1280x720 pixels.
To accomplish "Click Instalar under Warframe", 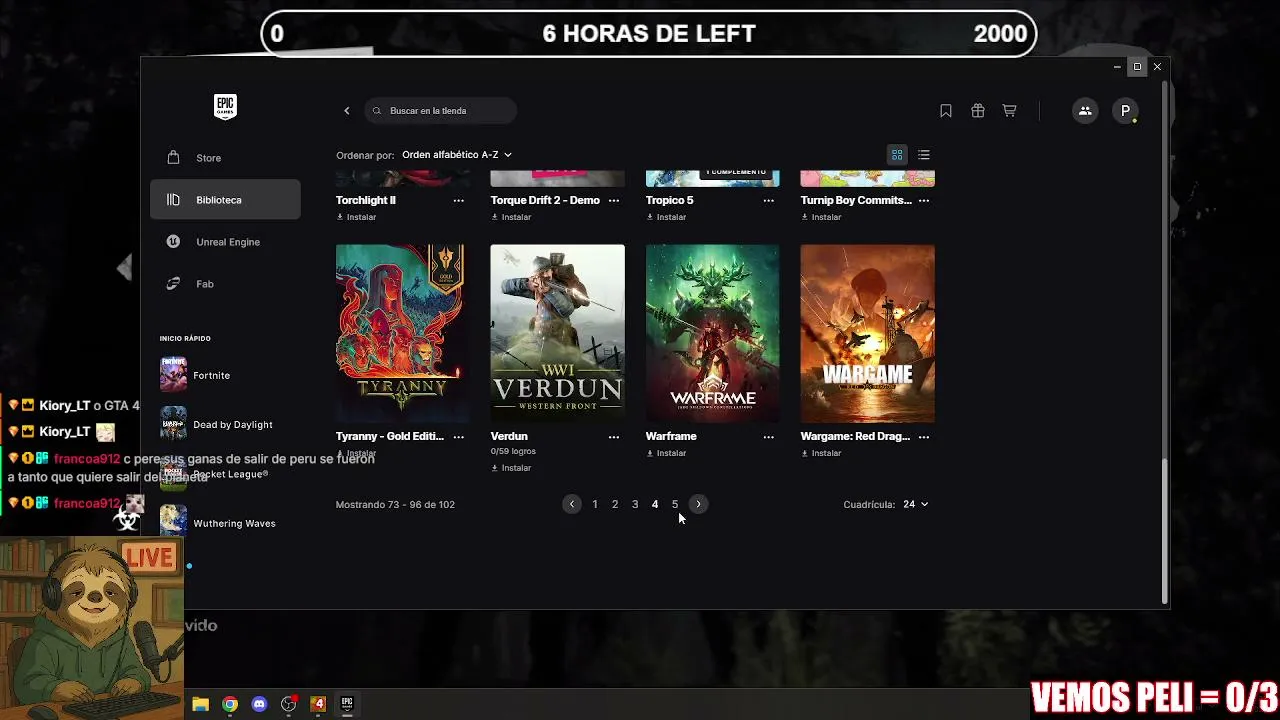I will click(x=667, y=453).
